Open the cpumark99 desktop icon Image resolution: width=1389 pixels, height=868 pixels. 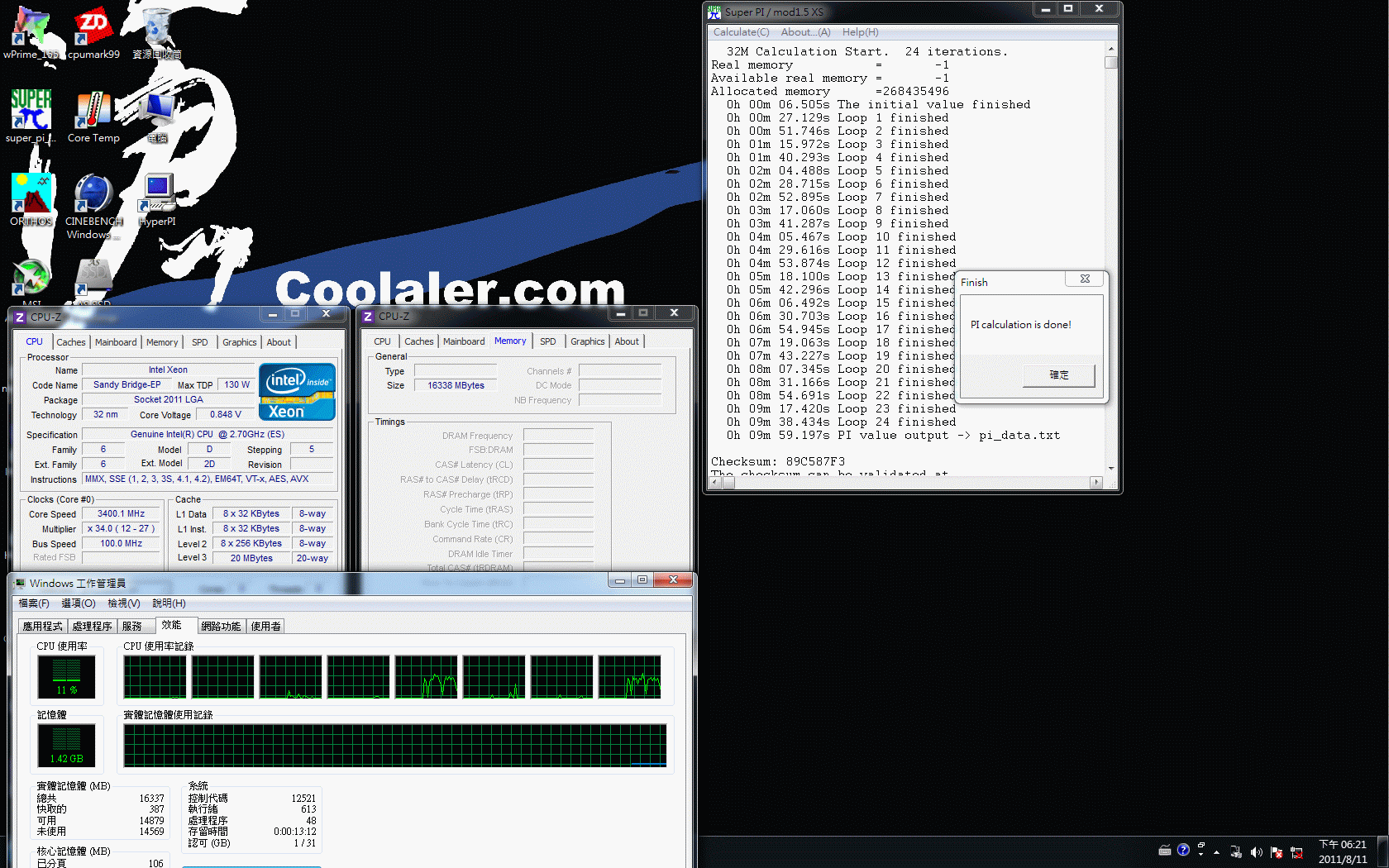[x=93, y=29]
